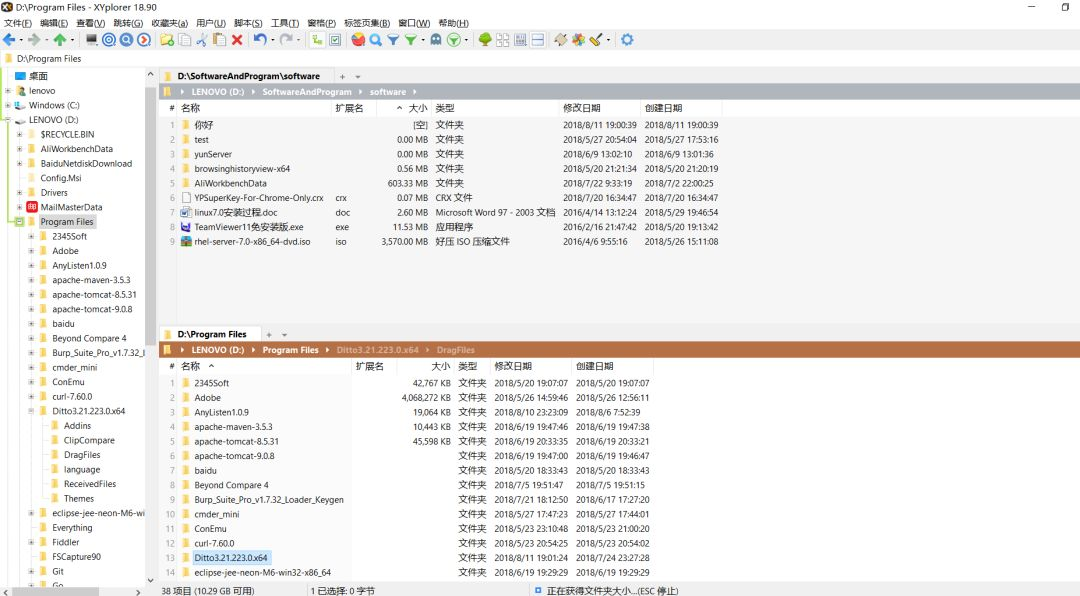Viewport: 1080px width, 596px height.
Task: Open the Back arrow history dropdown
Action: coord(21,40)
